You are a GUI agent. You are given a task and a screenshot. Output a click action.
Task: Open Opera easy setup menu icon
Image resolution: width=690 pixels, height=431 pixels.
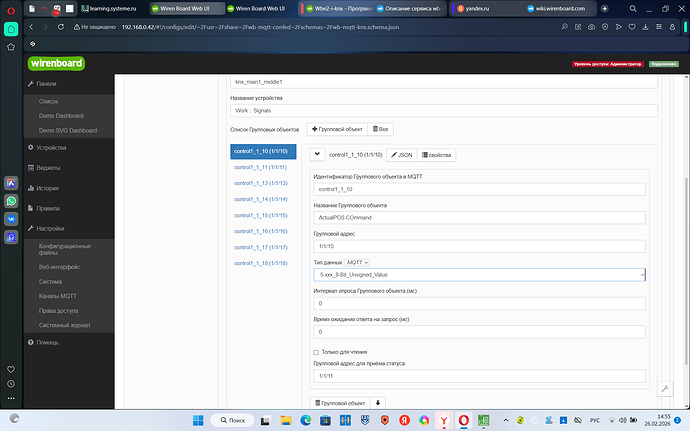click(x=659, y=27)
